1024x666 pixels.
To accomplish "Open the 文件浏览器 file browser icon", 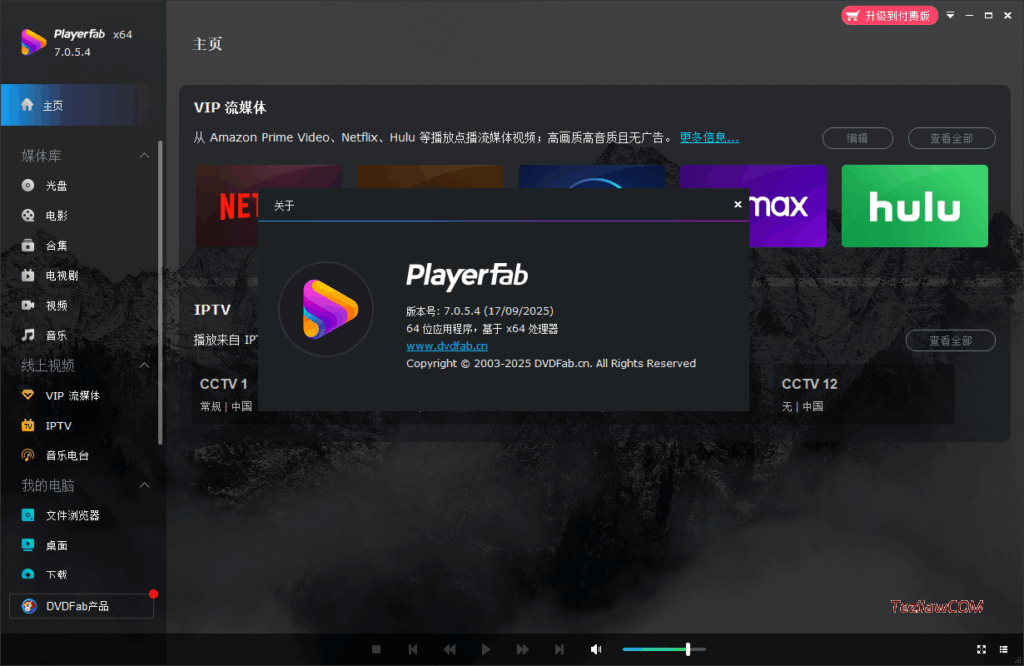I will click(x=28, y=515).
